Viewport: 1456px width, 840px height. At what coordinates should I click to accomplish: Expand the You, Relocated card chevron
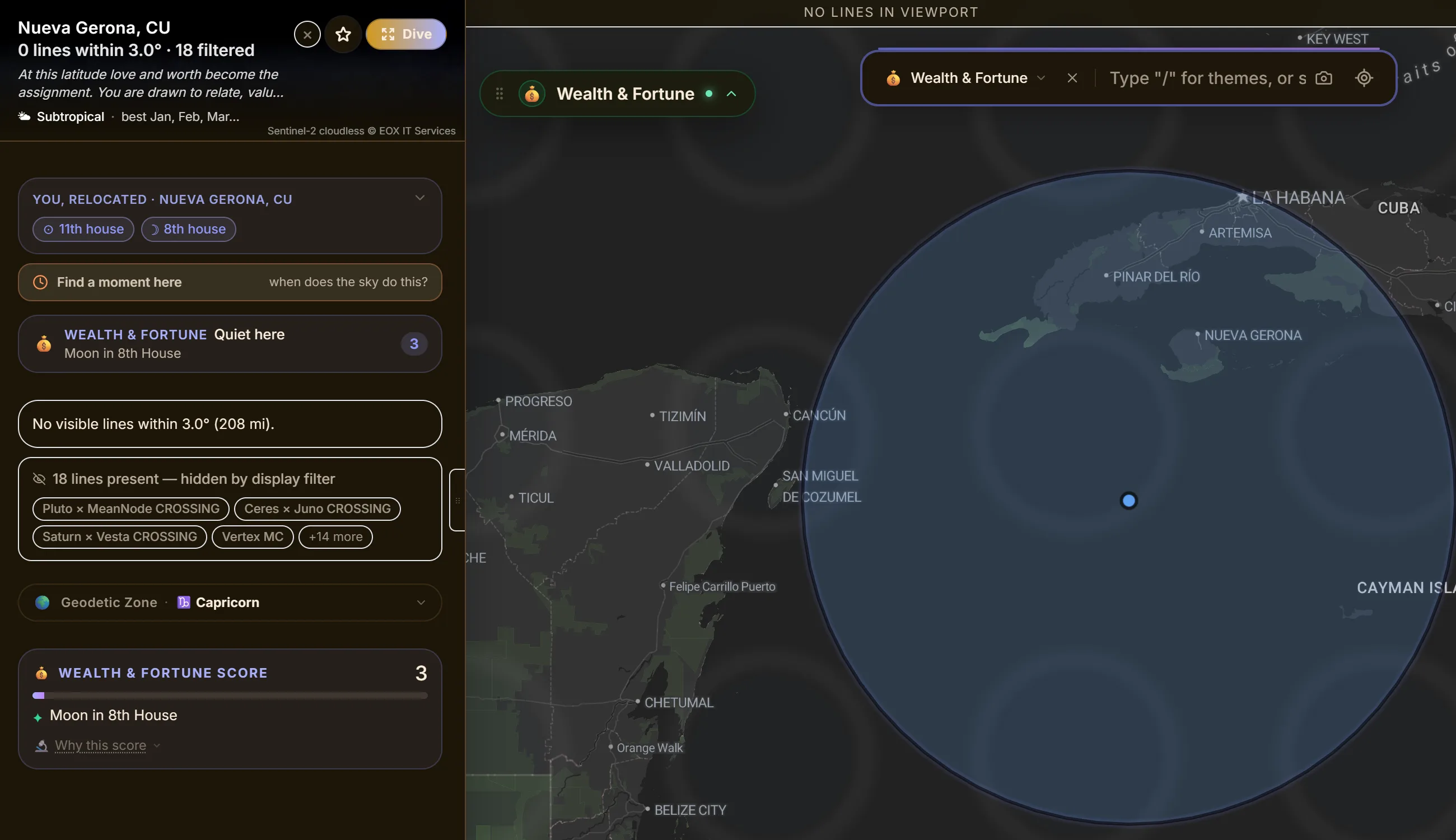pyautogui.click(x=420, y=198)
